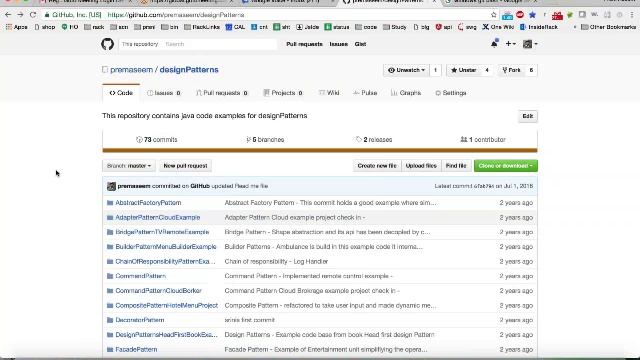Open the notifications bell
Image resolution: width=640 pixels, height=360 pixels.
pyautogui.click(x=494, y=44)
